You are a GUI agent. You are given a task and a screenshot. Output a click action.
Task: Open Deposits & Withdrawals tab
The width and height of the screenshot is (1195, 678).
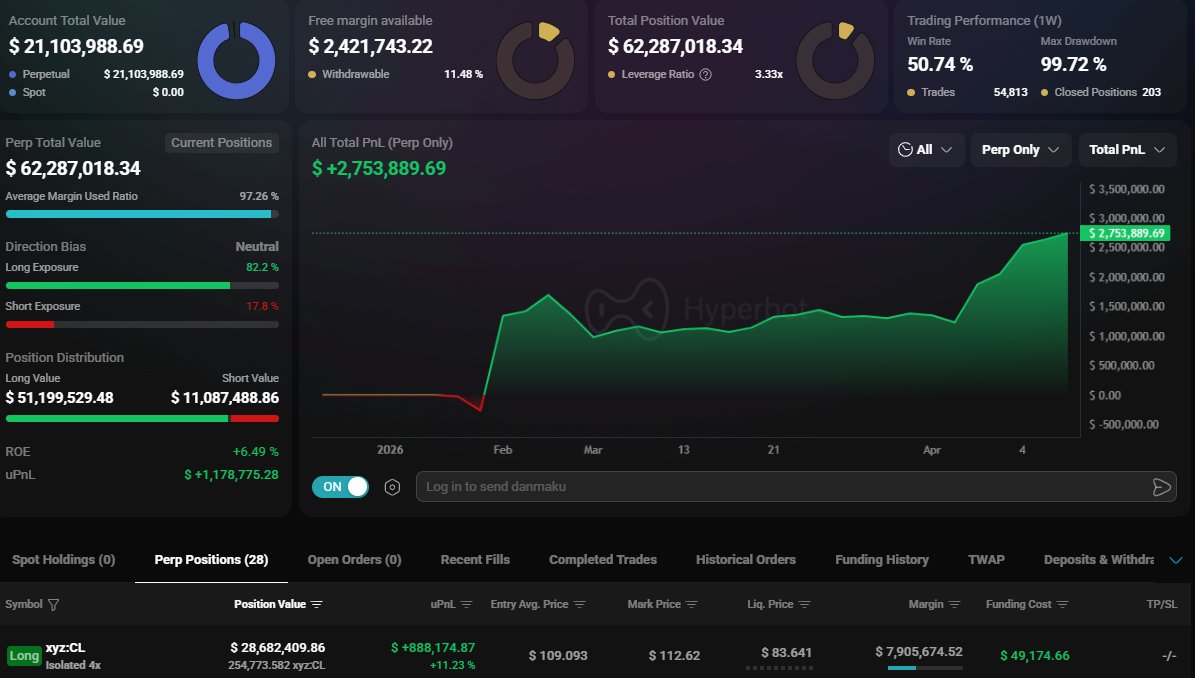(x=1099, y=560)
